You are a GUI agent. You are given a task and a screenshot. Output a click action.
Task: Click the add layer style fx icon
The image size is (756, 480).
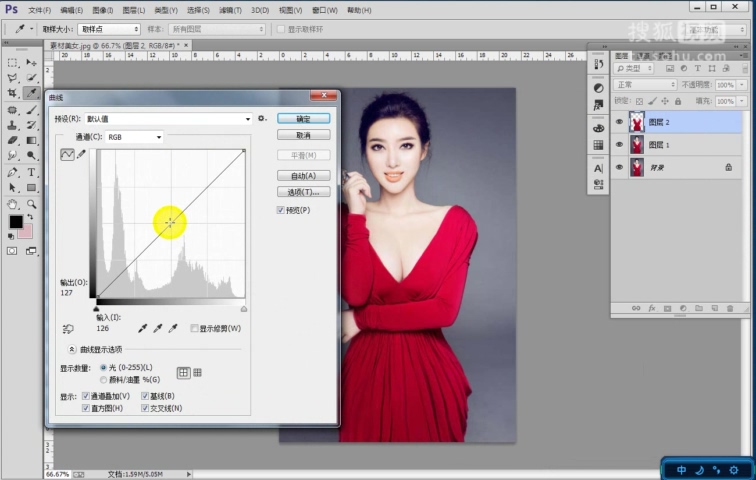coord(652,308)
